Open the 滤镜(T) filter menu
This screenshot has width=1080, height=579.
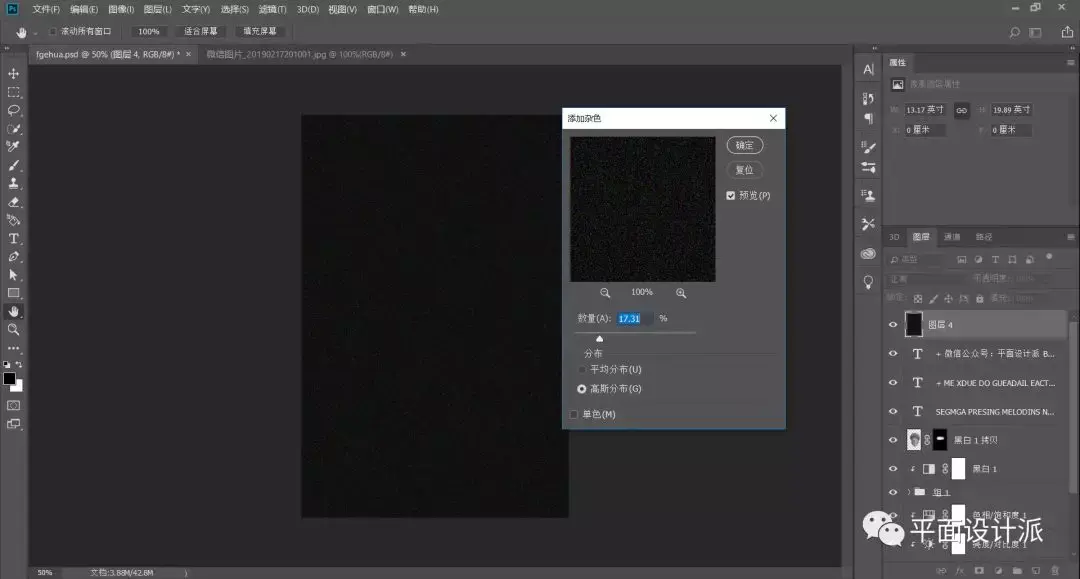(272, 10)
